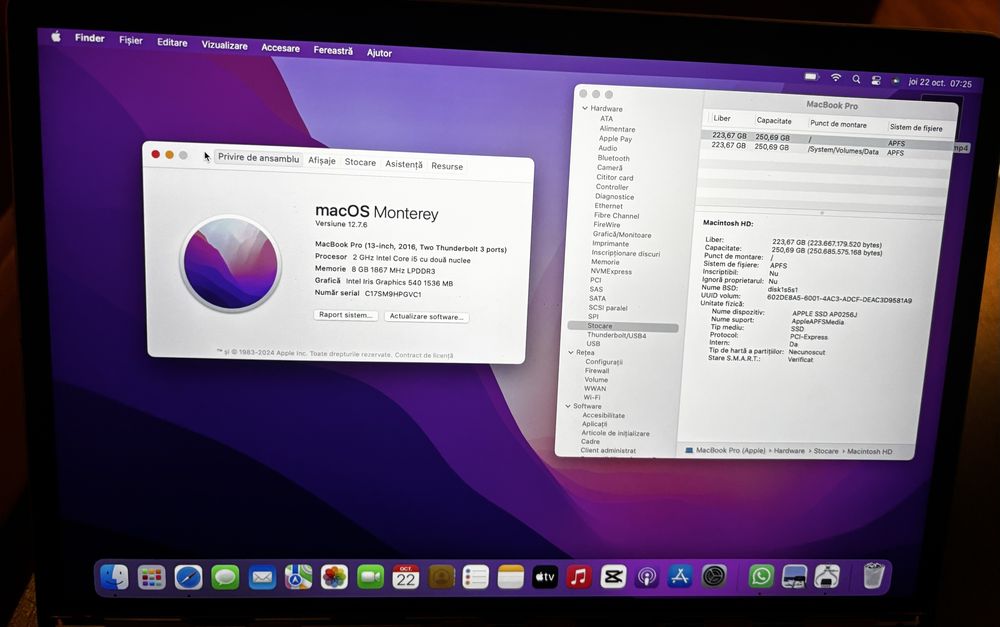Screen dimensions: 1000x627
Task: Collapse the Rețea section in sidebar
Action: coord(571,352)
